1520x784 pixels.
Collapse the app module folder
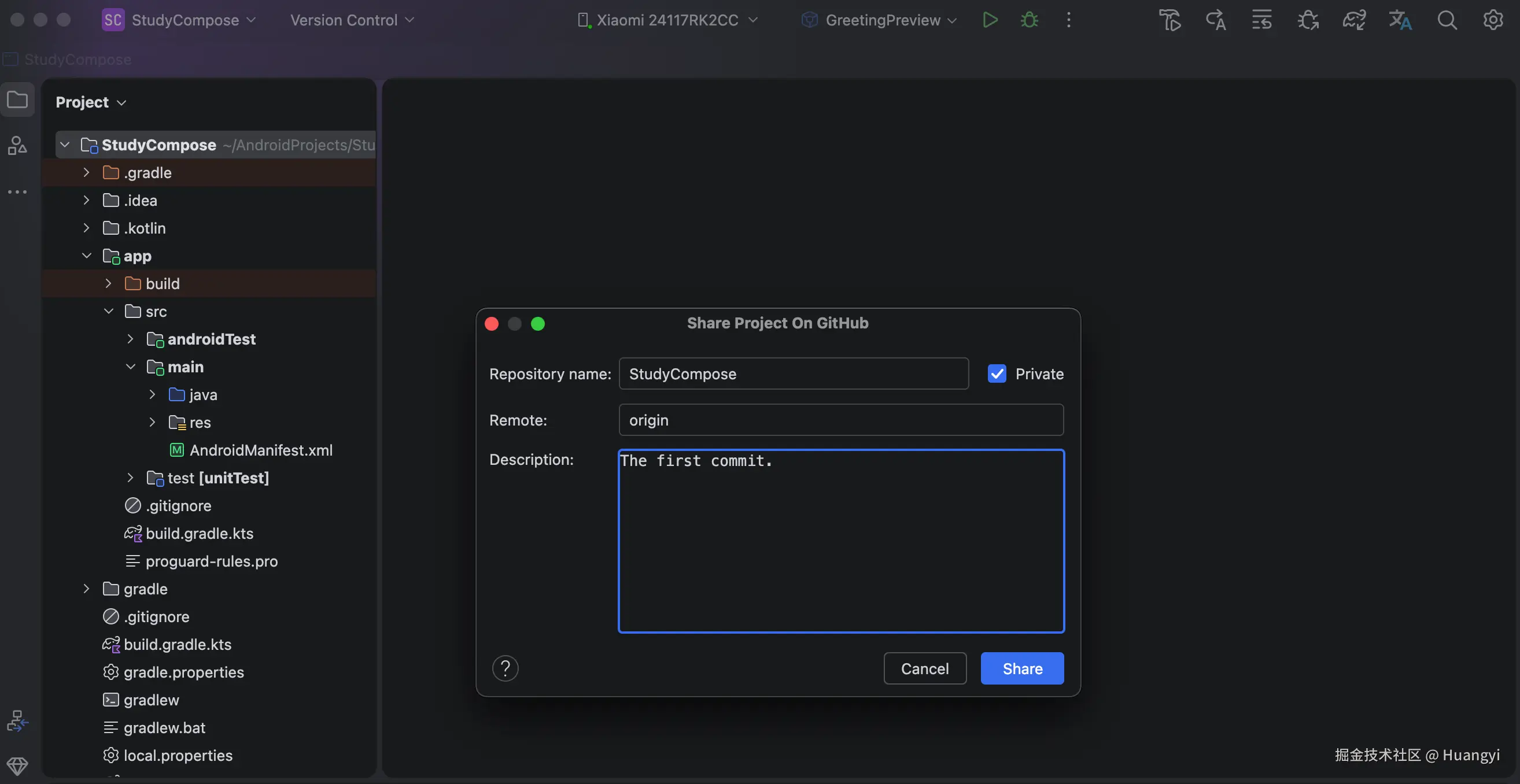(86, 256)
